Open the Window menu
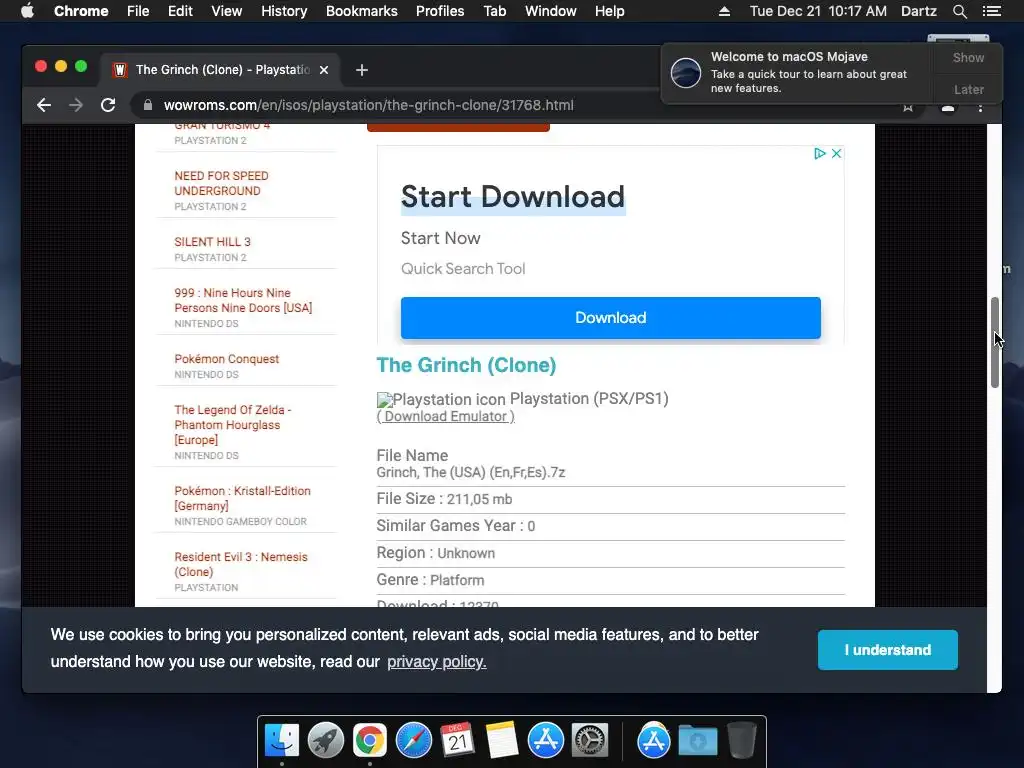1024x768 pixels. 551,11
